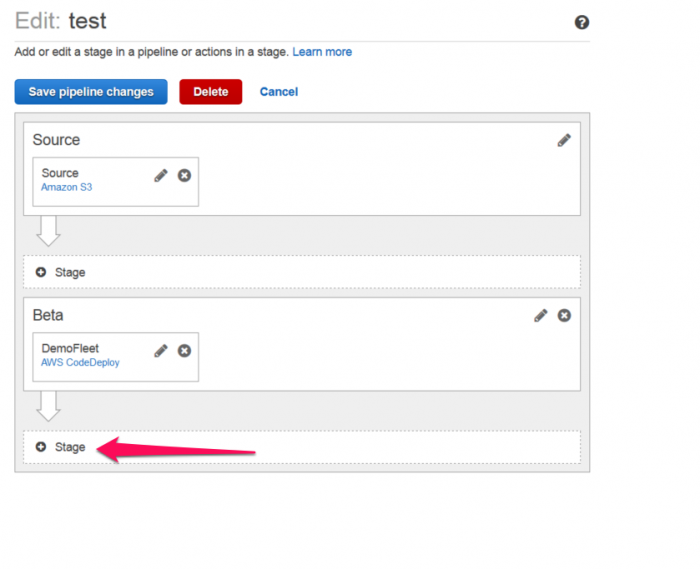
Task: Remove the Source Amazon S3 action
Action: (184, 175)
